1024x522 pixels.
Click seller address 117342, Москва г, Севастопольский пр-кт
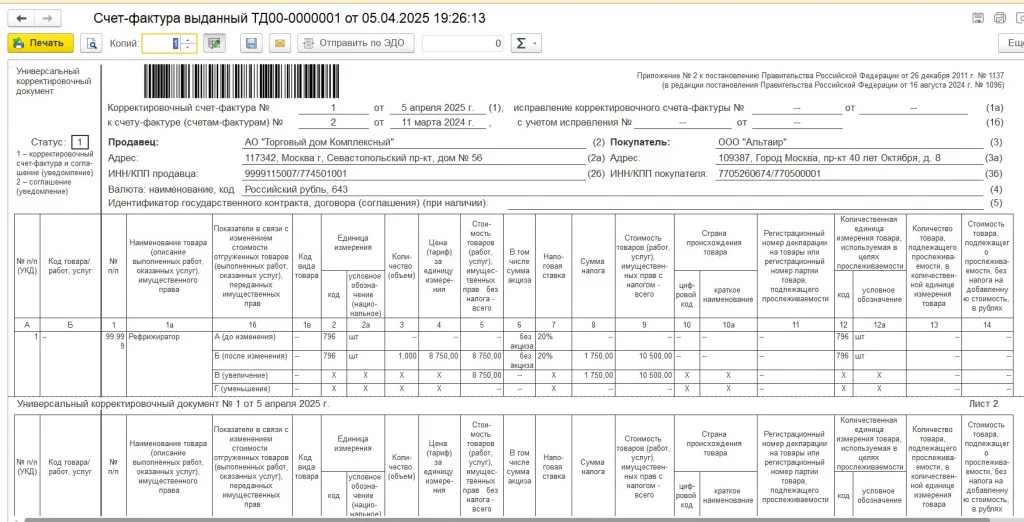[363, 158]
